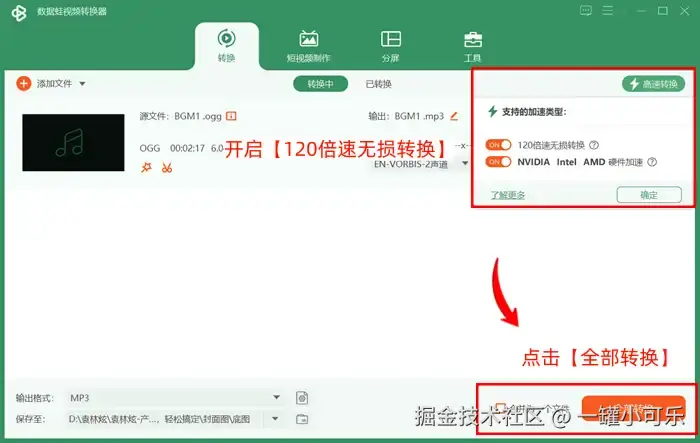Open the 分屏 tab
This screenshot has height=443, width=700.
pyautogui.click(x=391, y=46)
